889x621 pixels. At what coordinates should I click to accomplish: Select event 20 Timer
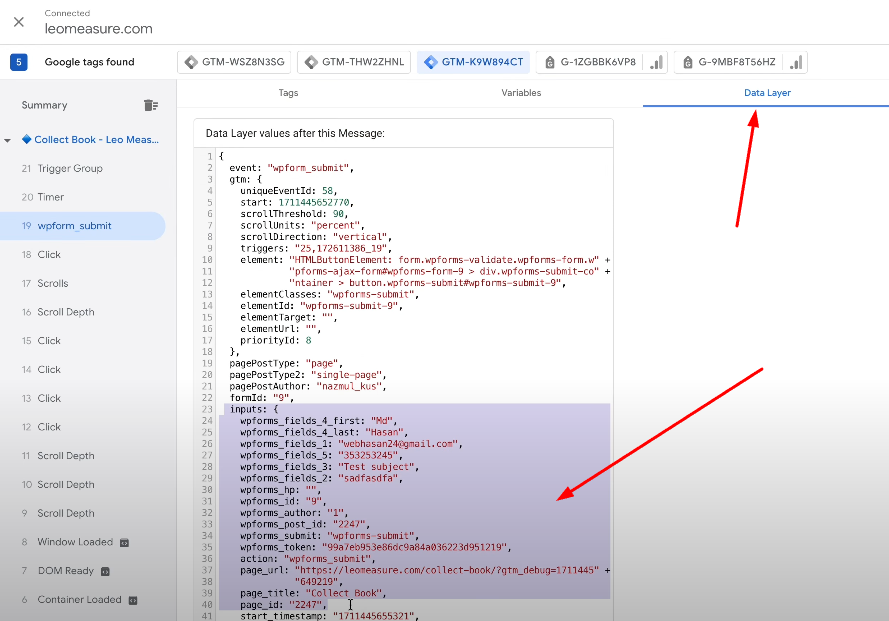coord(83,197)
